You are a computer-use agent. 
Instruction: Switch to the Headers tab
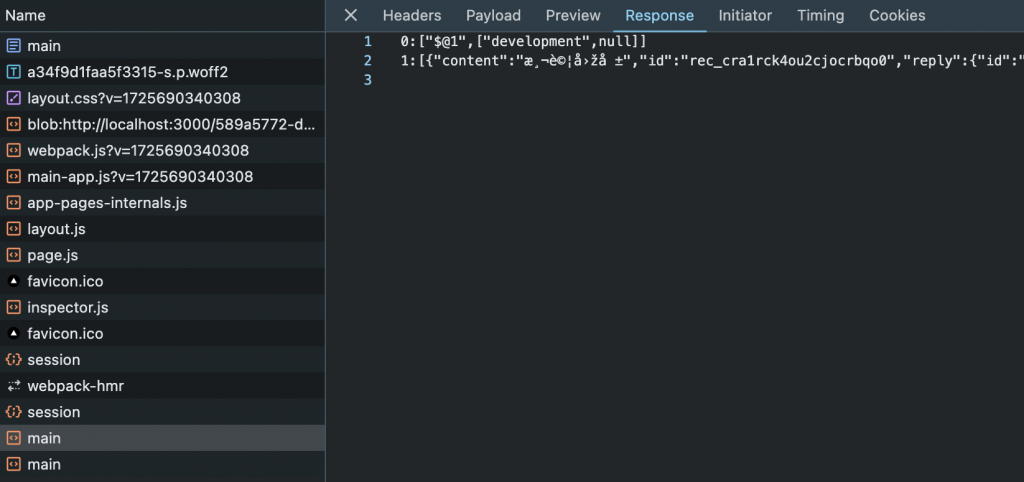click(x=412, y=16)
